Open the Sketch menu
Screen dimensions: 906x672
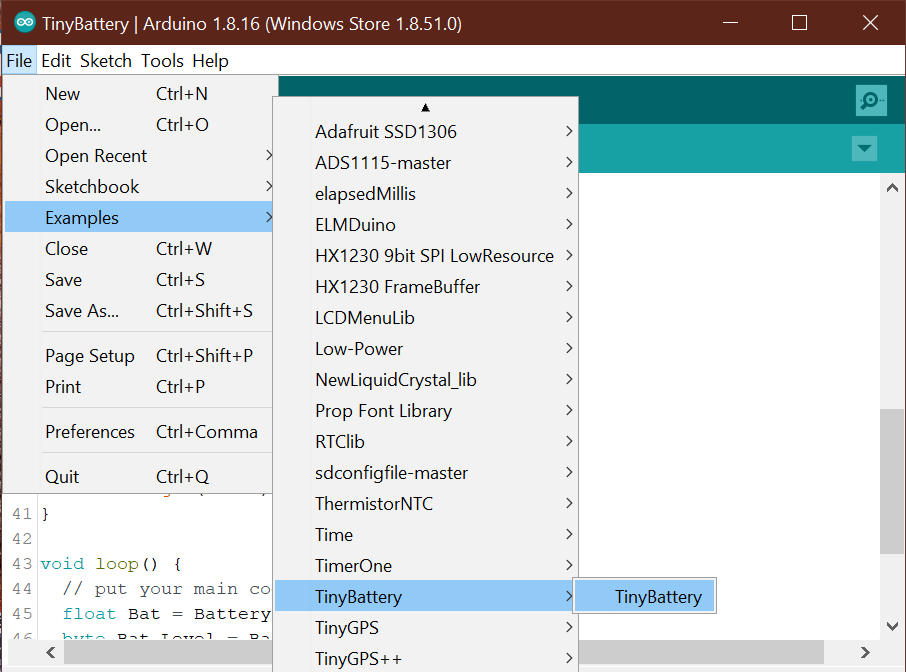tap(106, 61)
